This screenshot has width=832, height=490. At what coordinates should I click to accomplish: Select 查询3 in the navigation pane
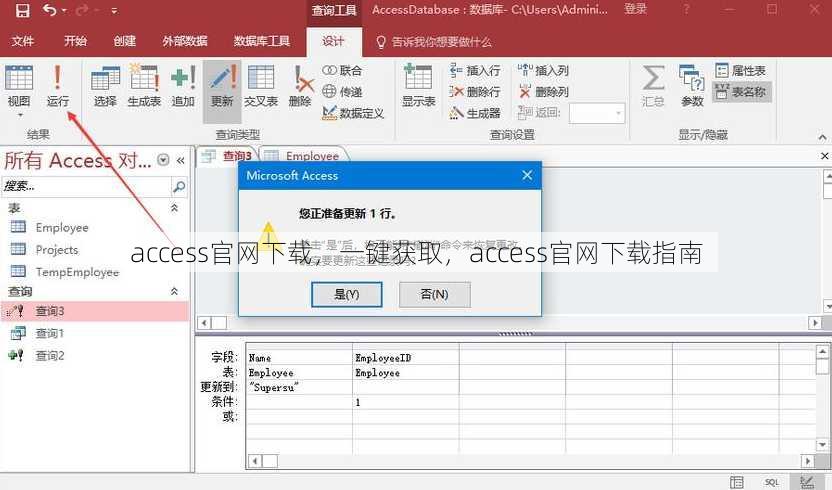pyautogui.click(x=95, y=311)
